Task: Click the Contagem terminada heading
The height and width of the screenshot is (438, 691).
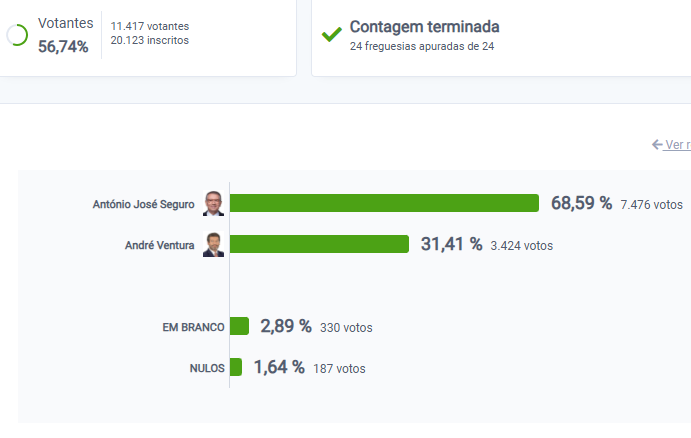Action: (x=424, y=27)
